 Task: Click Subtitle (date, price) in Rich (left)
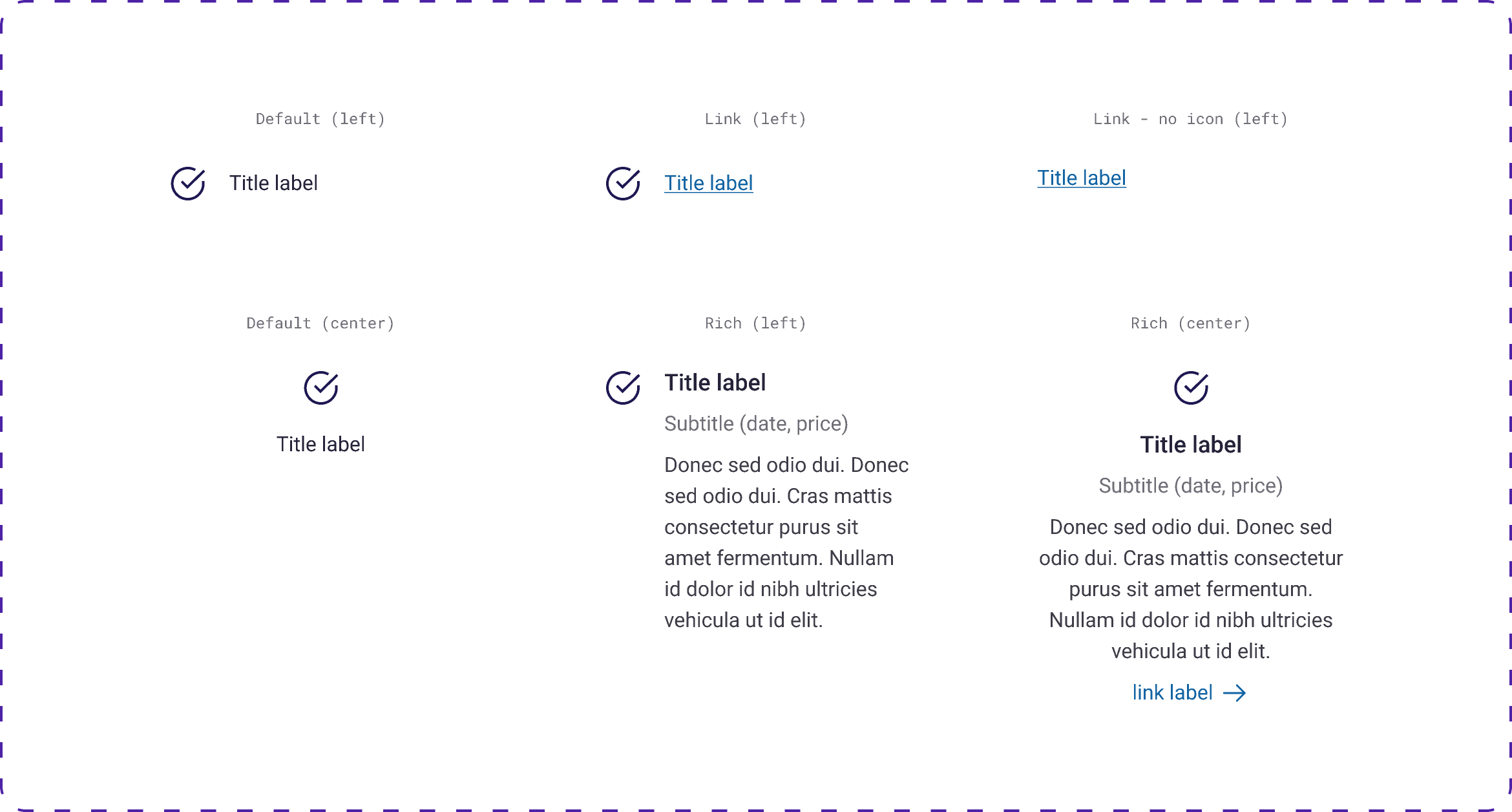pos(757,423)
